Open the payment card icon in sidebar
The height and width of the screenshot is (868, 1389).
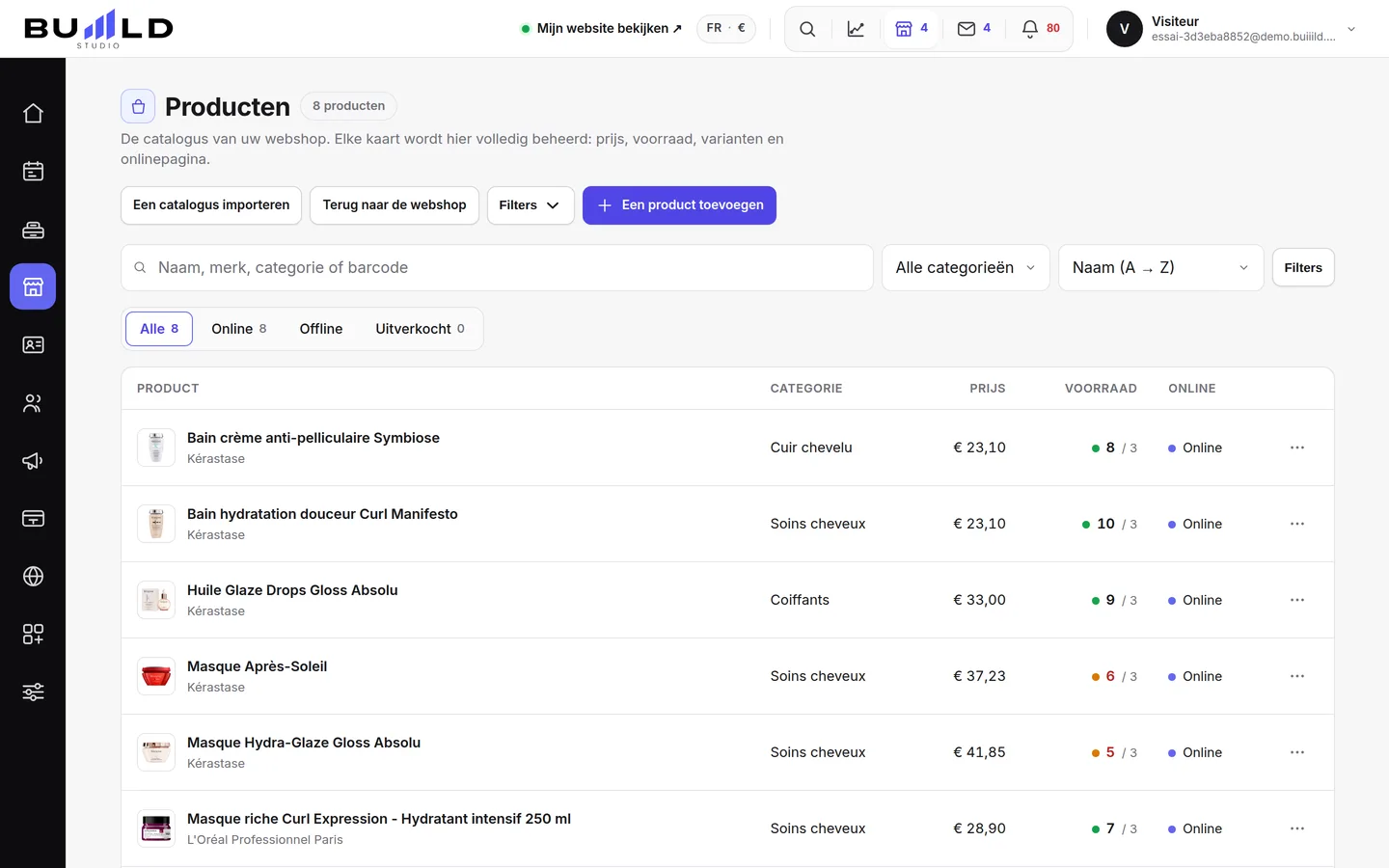coord(33,518)
